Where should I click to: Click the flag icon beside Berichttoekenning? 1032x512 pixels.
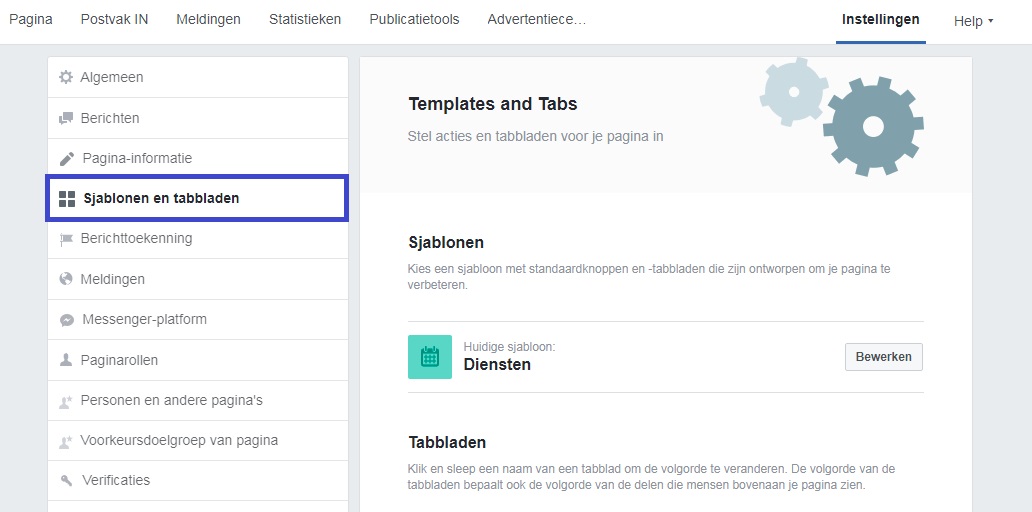click(66, 240)
